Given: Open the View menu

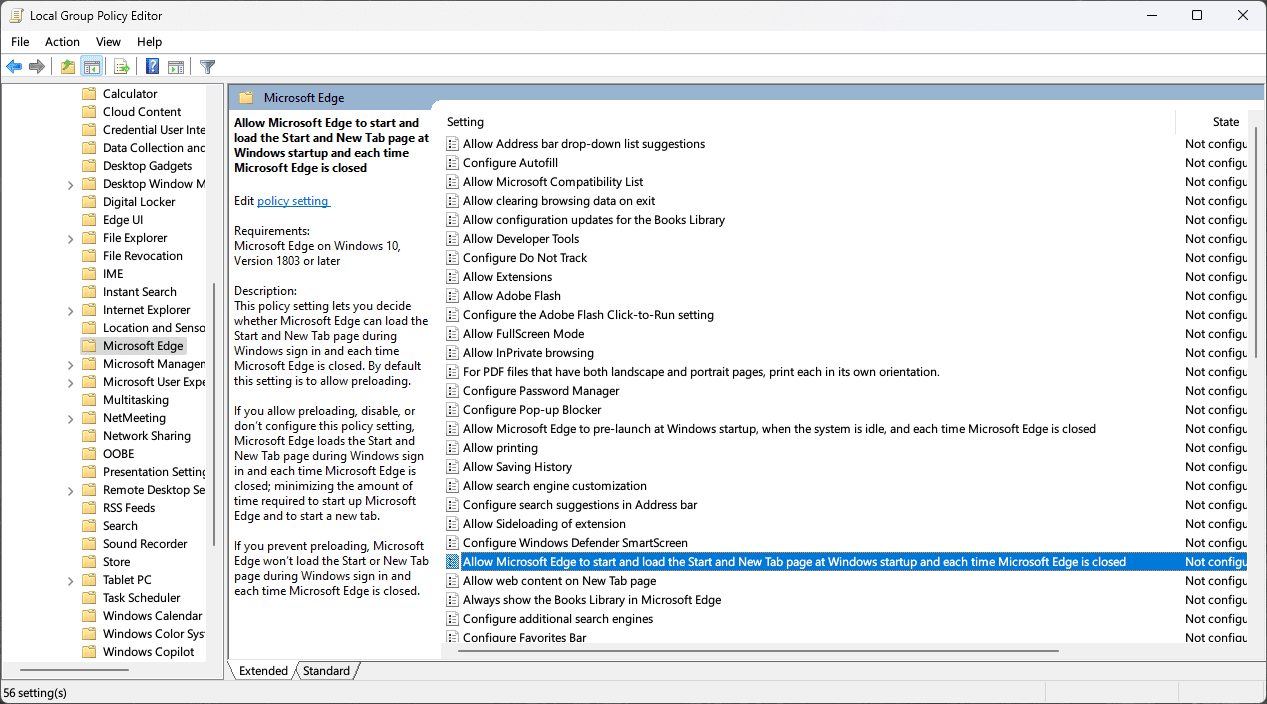Looking at the screenshot, I should click(x=108, y=42).
